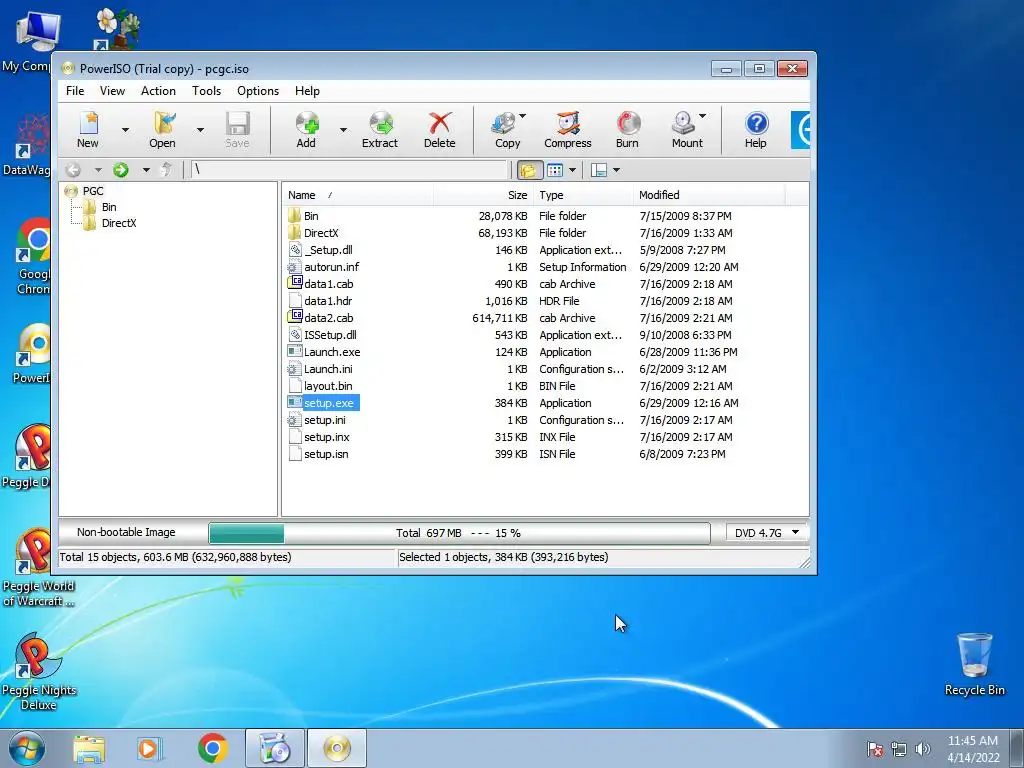Select the PGC root node in tree

pyautogui.click(x=93, y=191)
